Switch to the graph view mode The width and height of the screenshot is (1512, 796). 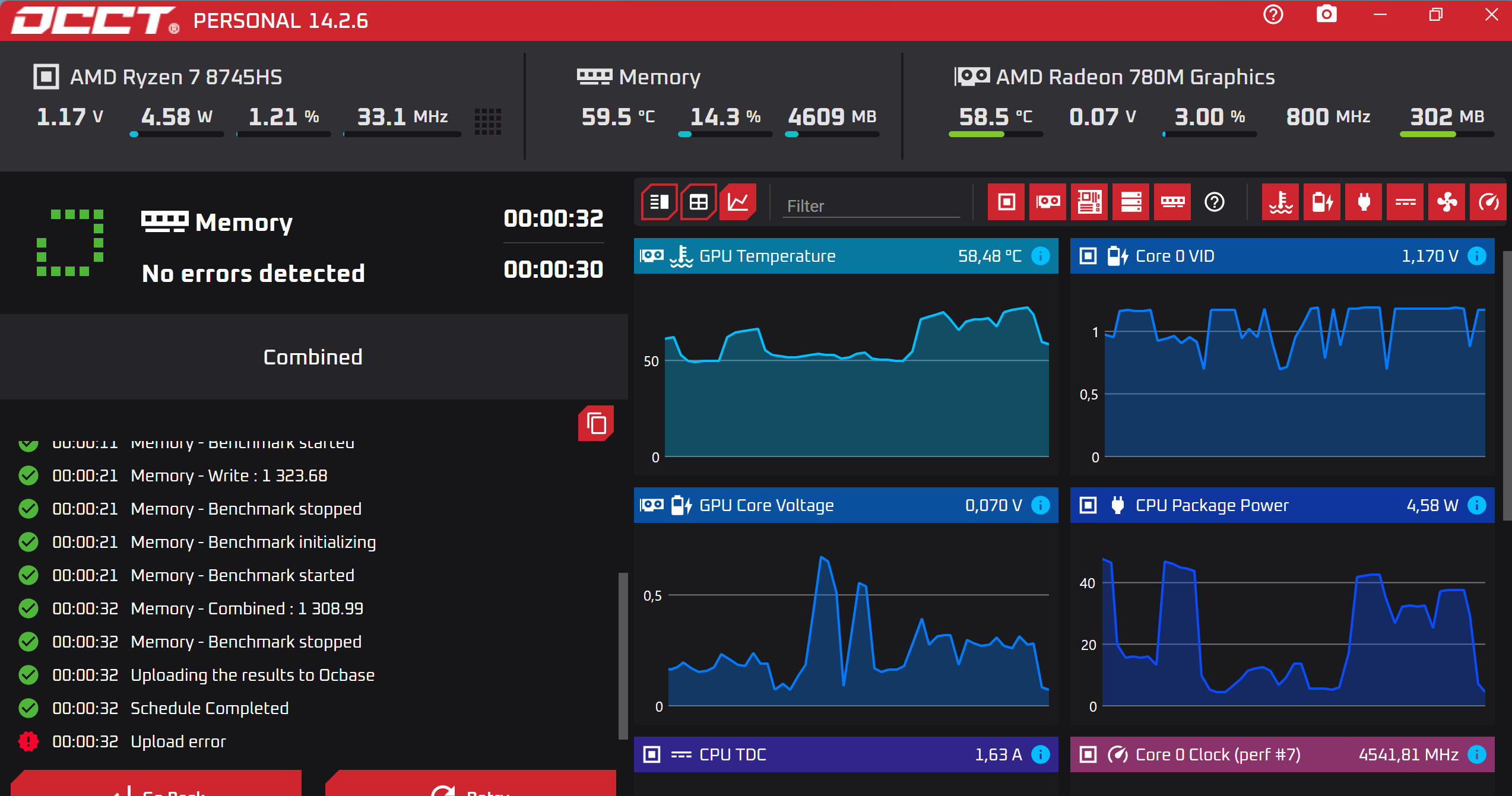coord(737,202)
